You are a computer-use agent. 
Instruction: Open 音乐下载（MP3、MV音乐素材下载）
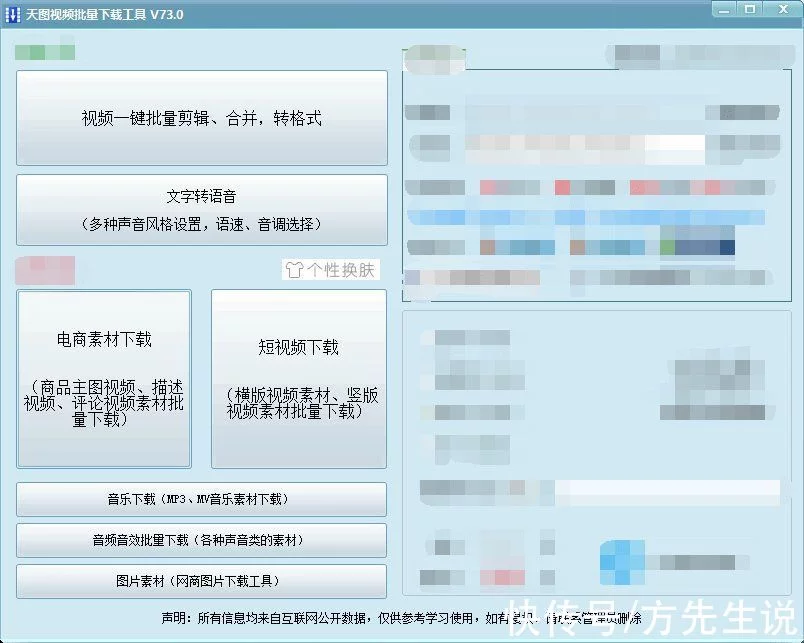coord(202,499)
